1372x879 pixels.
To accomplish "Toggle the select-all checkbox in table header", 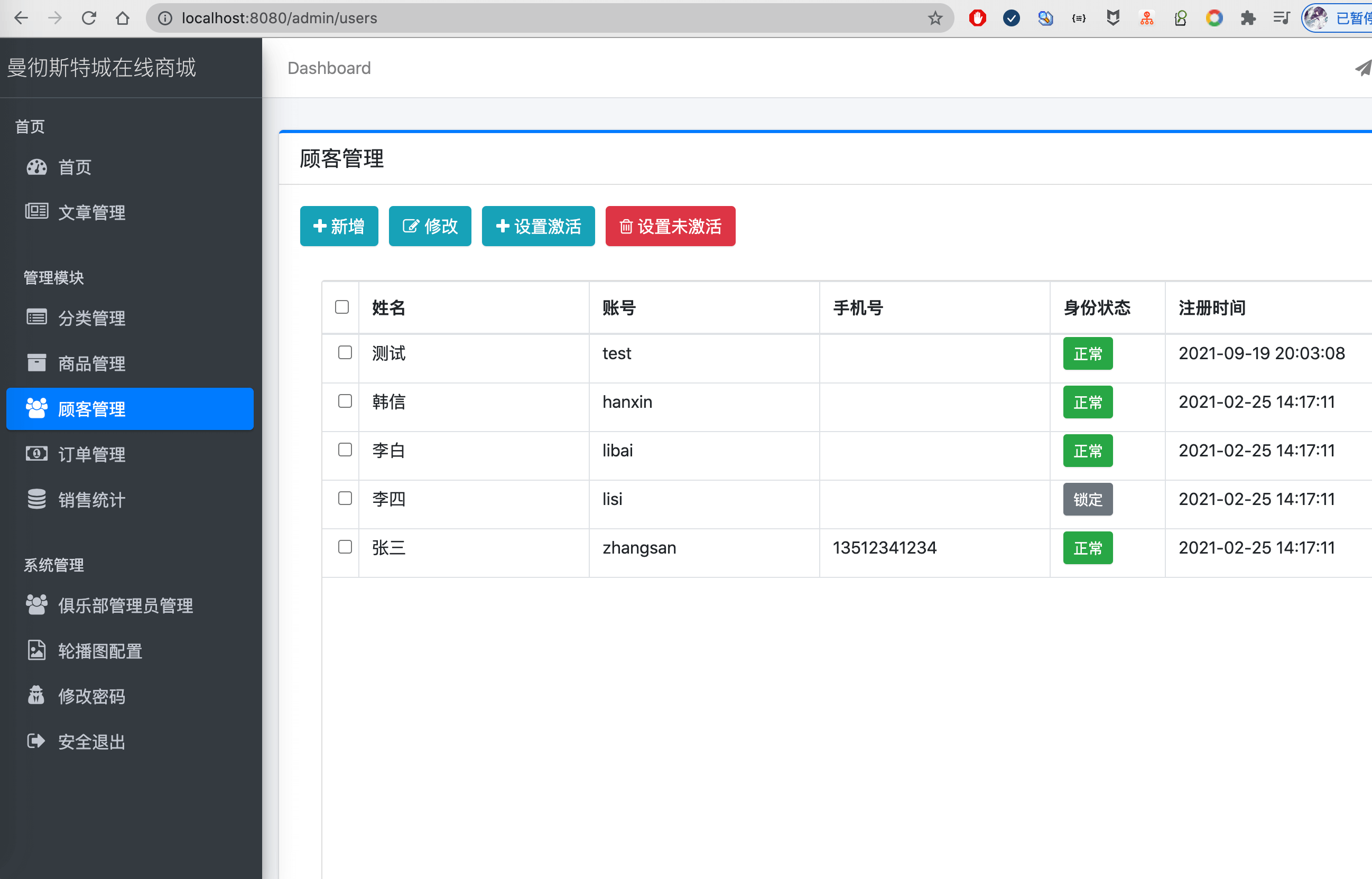I will [x=342, y=307].
